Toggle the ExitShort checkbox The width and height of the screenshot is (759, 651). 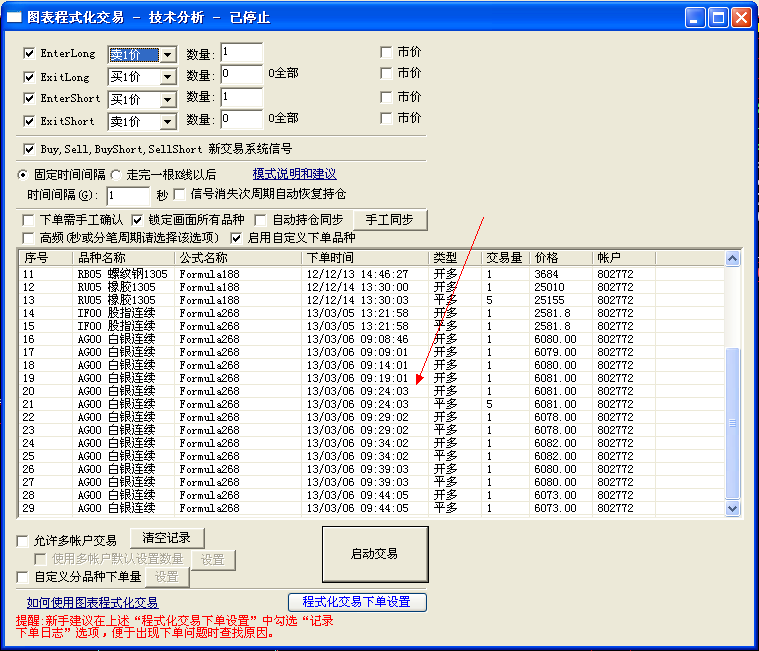coord(29,121)
